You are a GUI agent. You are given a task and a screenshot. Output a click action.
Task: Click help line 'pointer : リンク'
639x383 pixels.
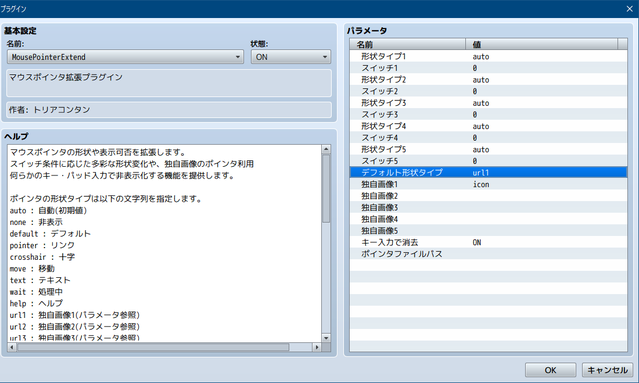[x=42, y=245]
